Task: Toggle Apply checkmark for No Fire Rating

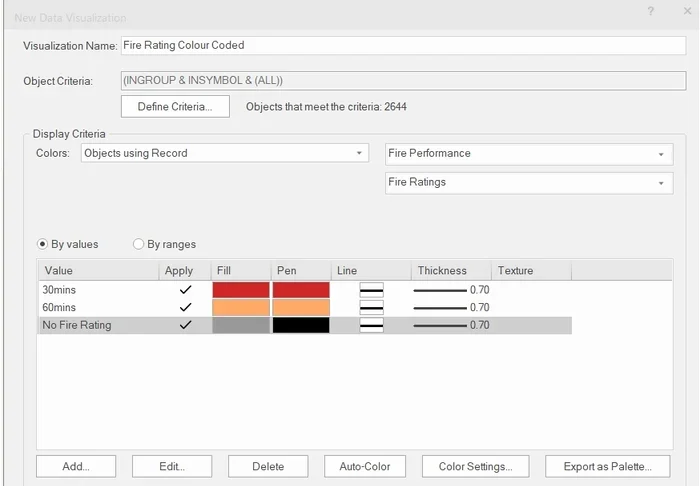Action: tap(185, 325)
